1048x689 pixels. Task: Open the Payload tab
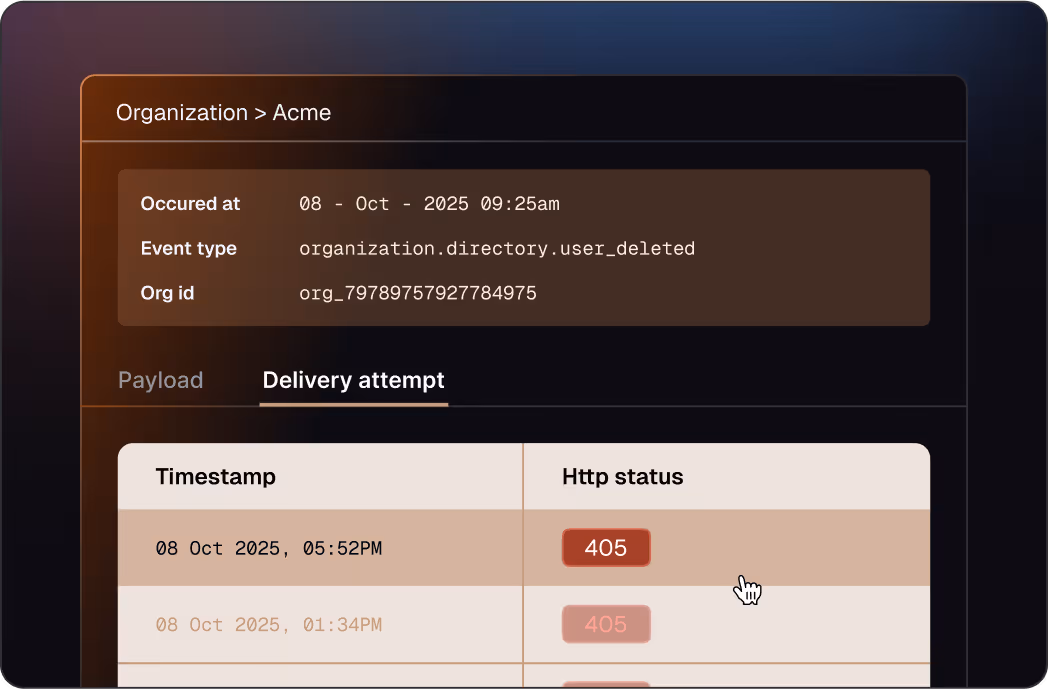(x=160, y=380)
